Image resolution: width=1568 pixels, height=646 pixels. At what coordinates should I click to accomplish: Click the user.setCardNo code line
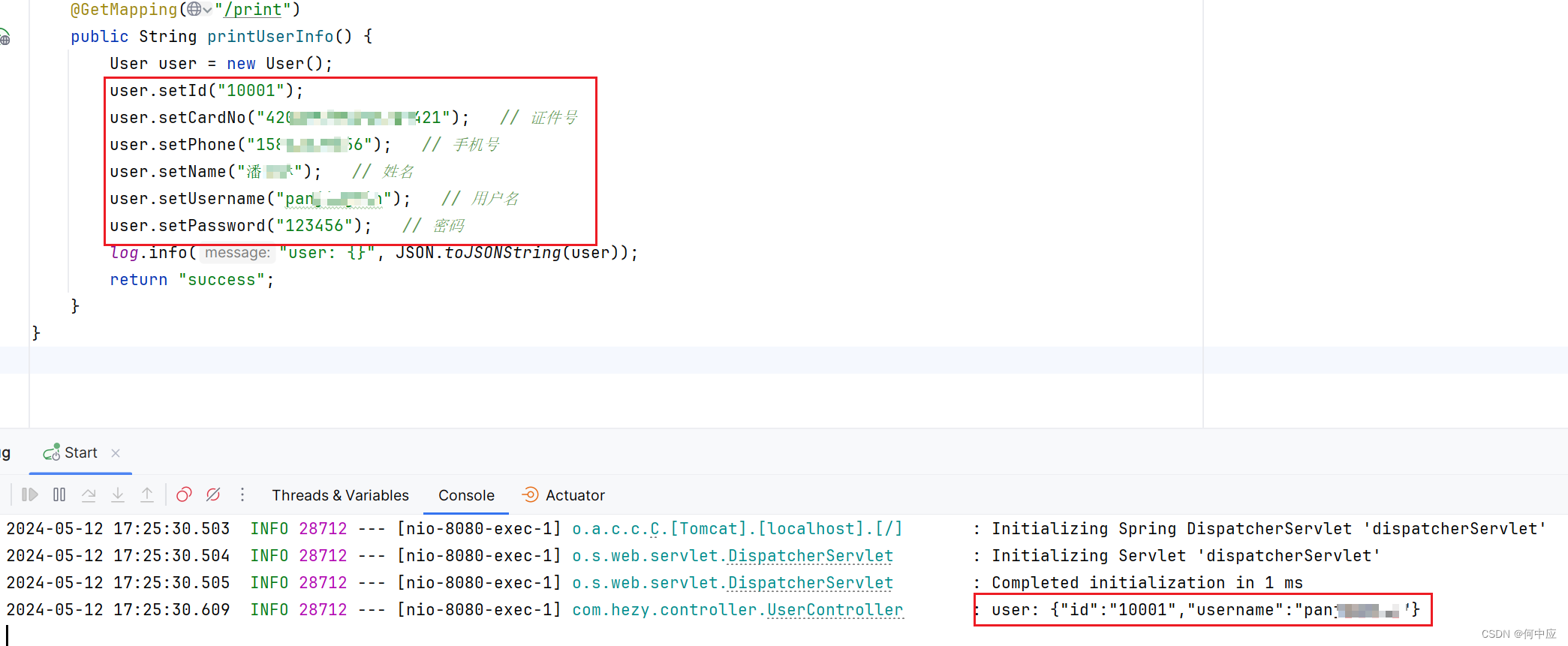289,118
